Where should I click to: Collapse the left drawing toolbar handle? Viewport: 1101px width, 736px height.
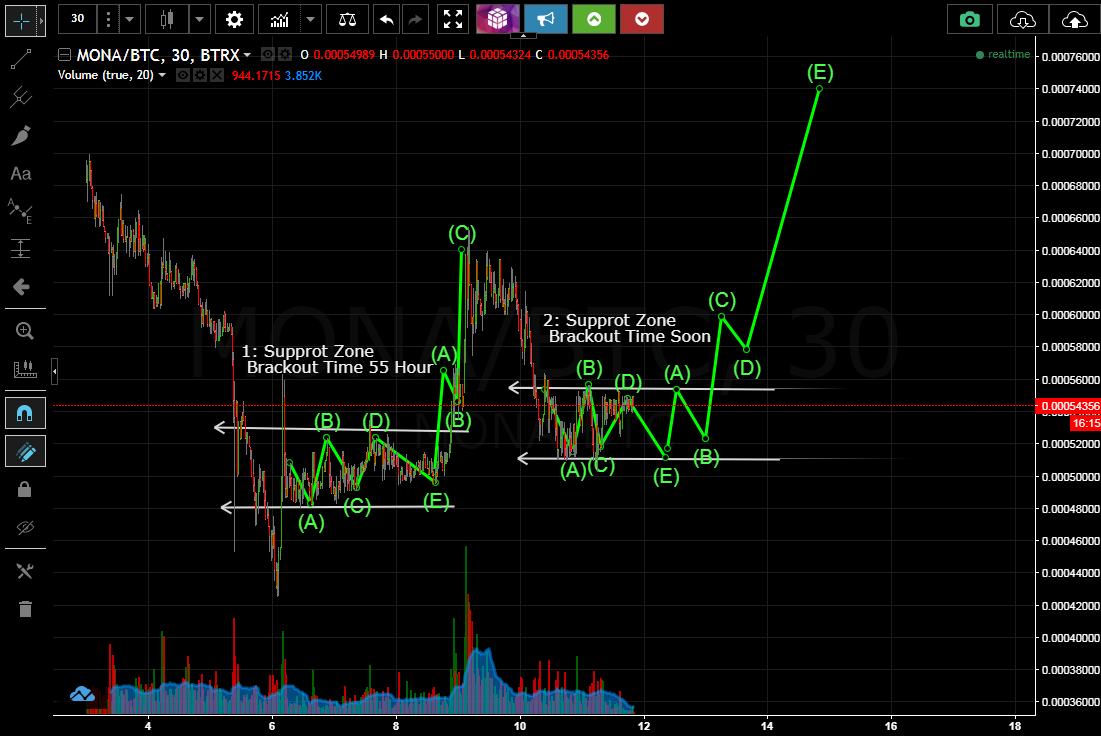[x=55, y=372]
